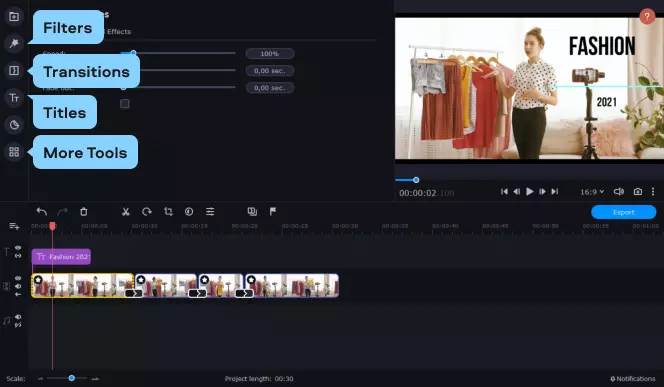Screen dimensions: 664x387
Task: Click the 100% speed value field
Action: pyautogui.click(x=270, y=54)
